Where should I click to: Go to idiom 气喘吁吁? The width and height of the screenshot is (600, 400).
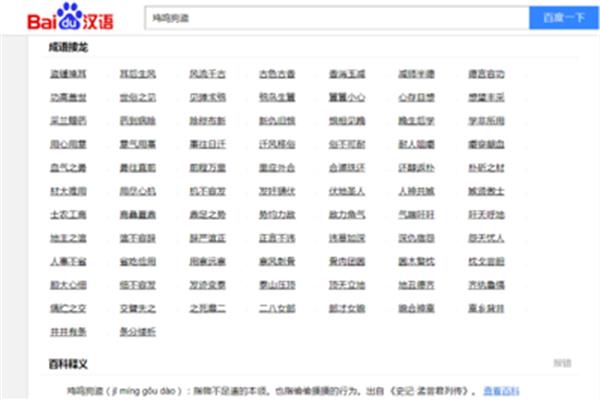(x=417, y=215)
